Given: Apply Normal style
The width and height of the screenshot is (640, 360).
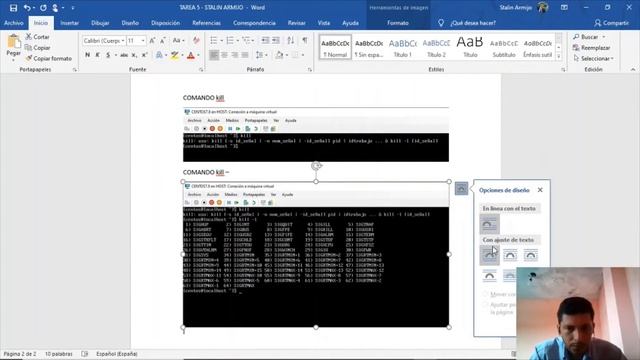Looking at the screenshot, I should [x=335, y=47].
